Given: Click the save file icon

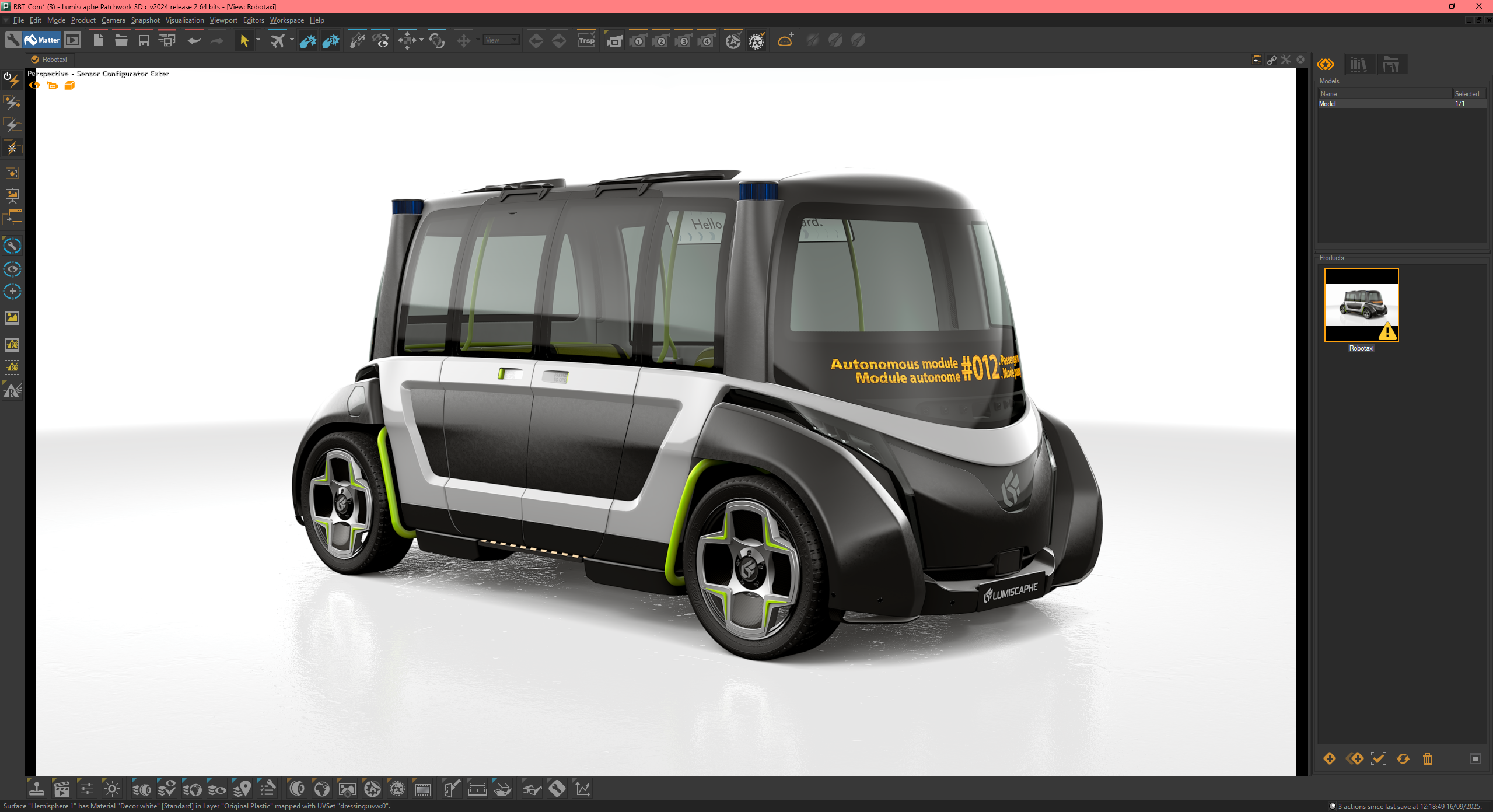Looking at the screenshot, I should point(144,40).
